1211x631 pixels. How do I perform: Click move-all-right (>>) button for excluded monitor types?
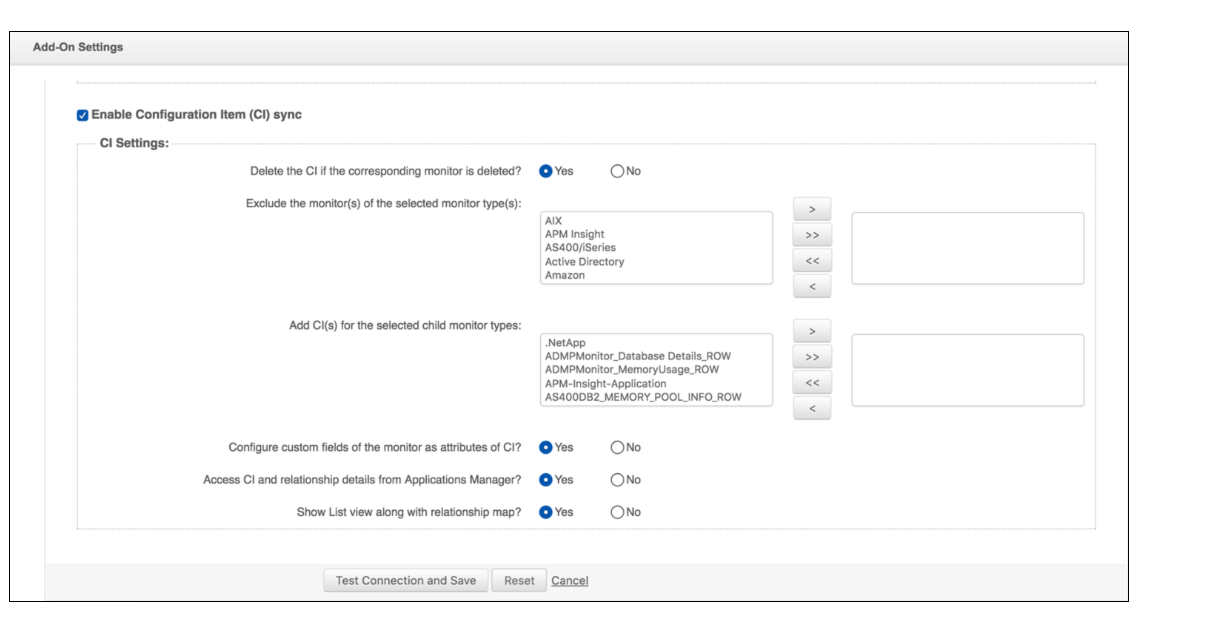[812, 236]
